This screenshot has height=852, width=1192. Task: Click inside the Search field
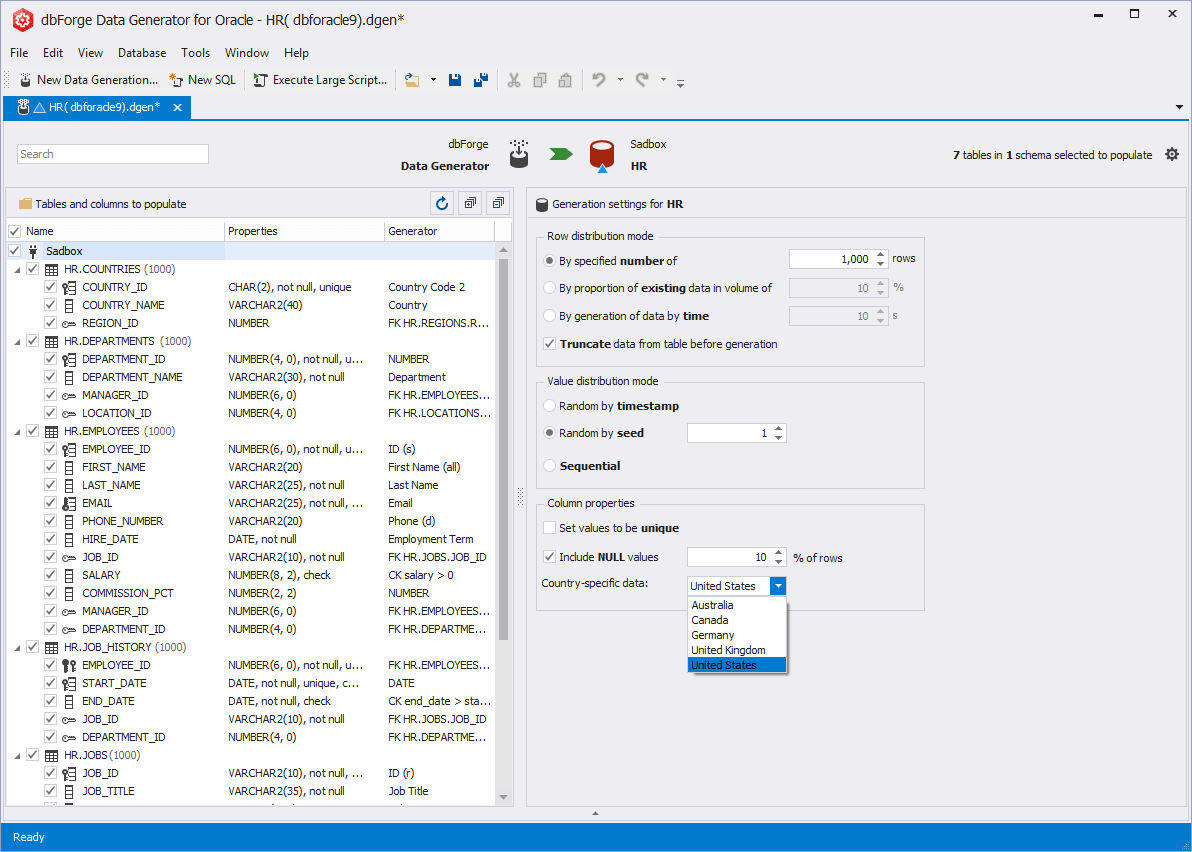[x=112, y=153]
